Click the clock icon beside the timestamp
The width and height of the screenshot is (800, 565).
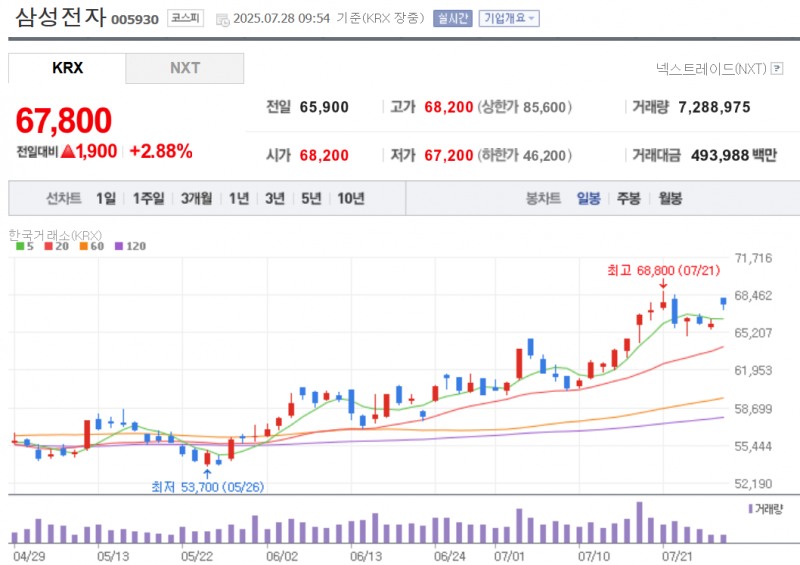[222, 19]
